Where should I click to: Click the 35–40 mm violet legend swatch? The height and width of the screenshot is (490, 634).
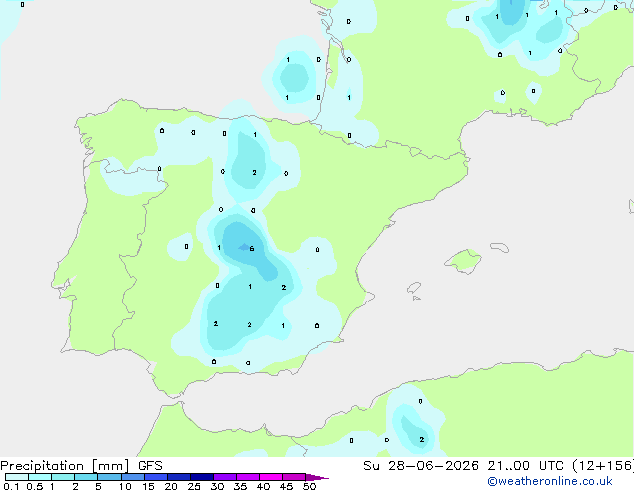click(248, 477)
